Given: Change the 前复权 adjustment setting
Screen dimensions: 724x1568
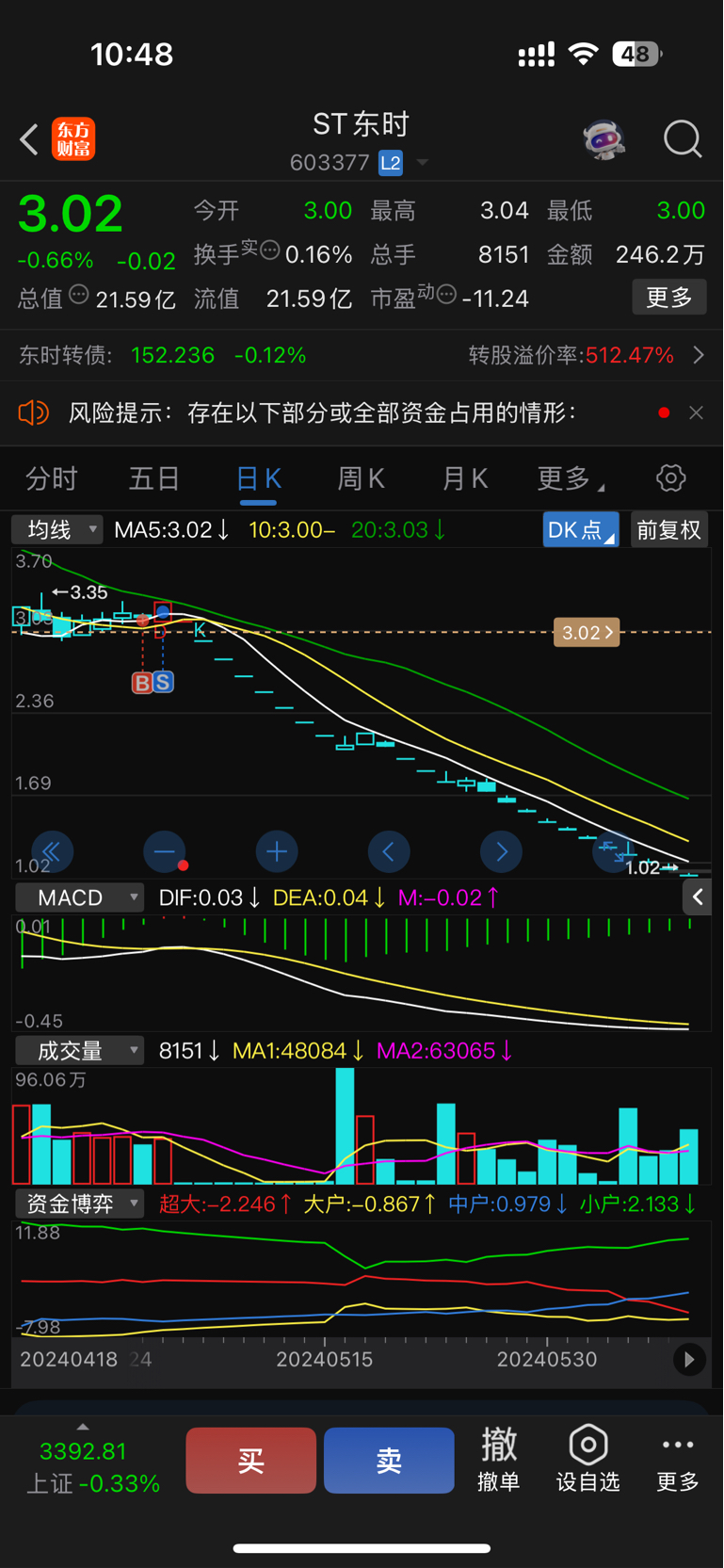Looking at the screenshot, I should point(669,530).
